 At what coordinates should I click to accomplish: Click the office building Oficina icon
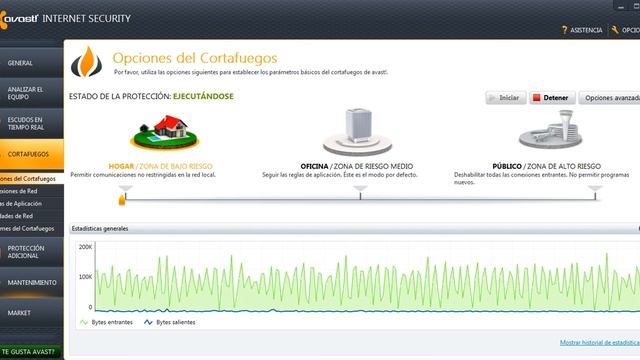click(358, 132)
